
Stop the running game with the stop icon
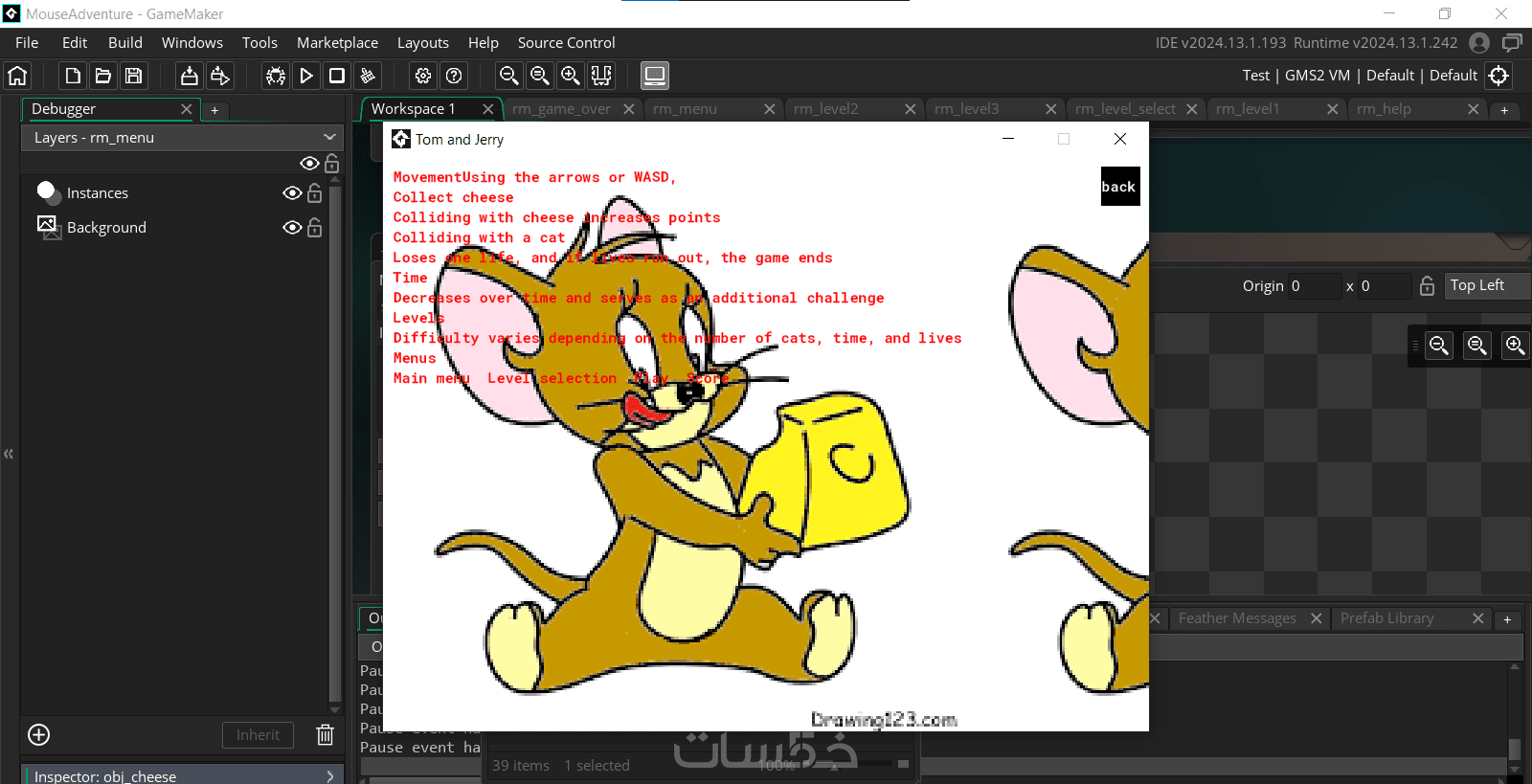click(x=337, y=76)
